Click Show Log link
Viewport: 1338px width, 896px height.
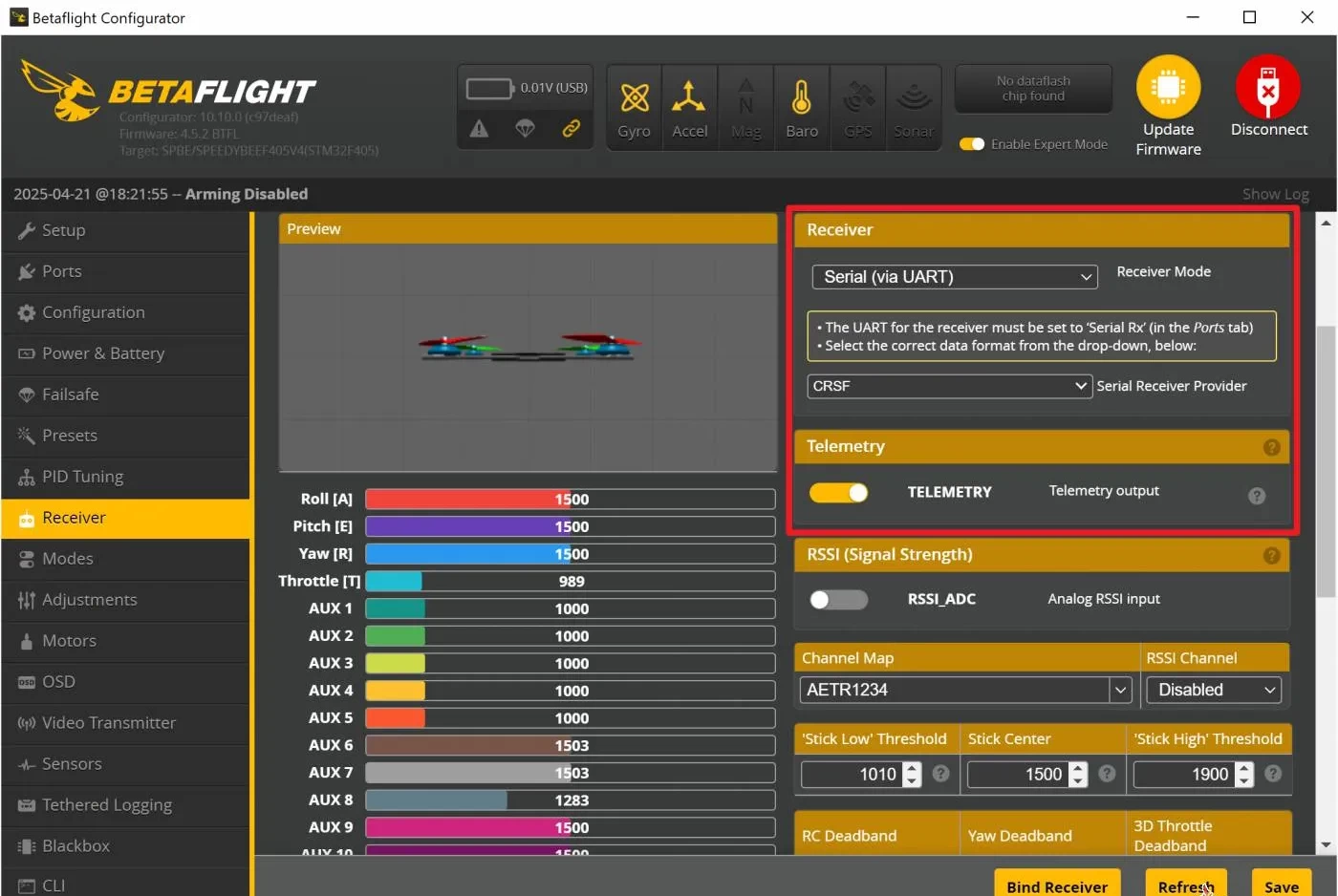pos(1275,194)
